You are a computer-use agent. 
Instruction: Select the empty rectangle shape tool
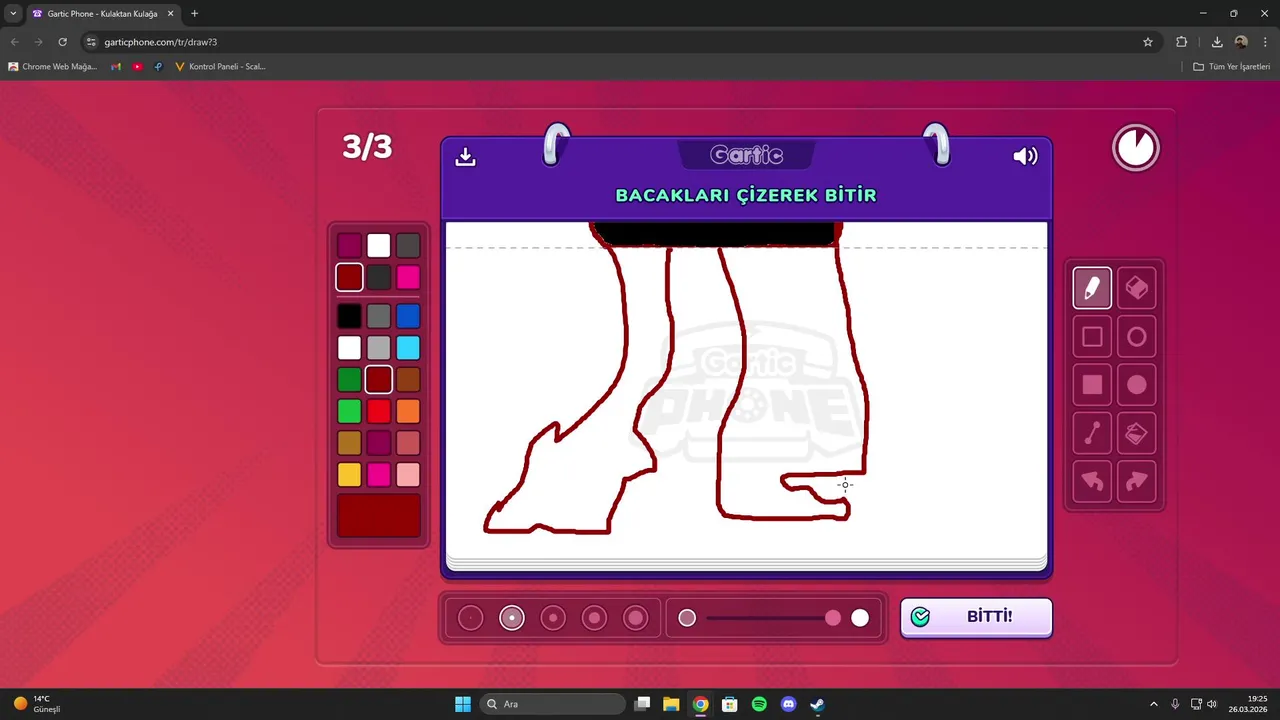pyautogui.click(x=1092, y=337)
